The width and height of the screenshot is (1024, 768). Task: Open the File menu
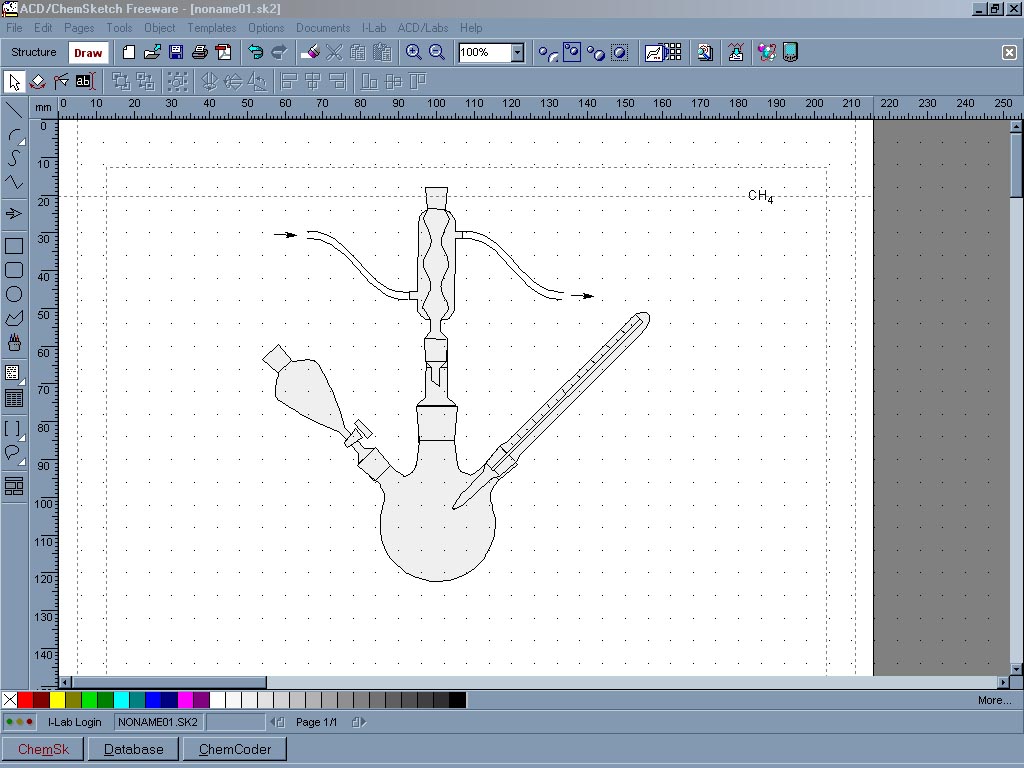(x=14, y=27)
